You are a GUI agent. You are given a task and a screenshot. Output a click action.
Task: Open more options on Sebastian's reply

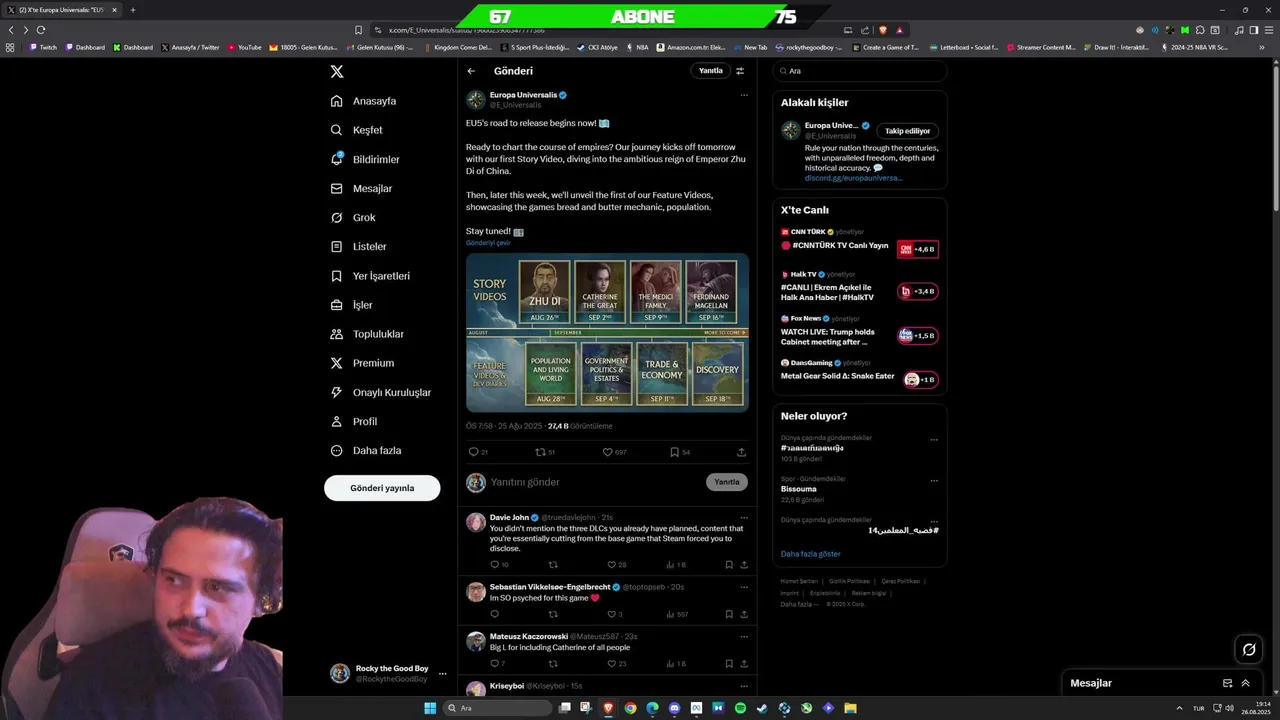[x=744, y=587]
